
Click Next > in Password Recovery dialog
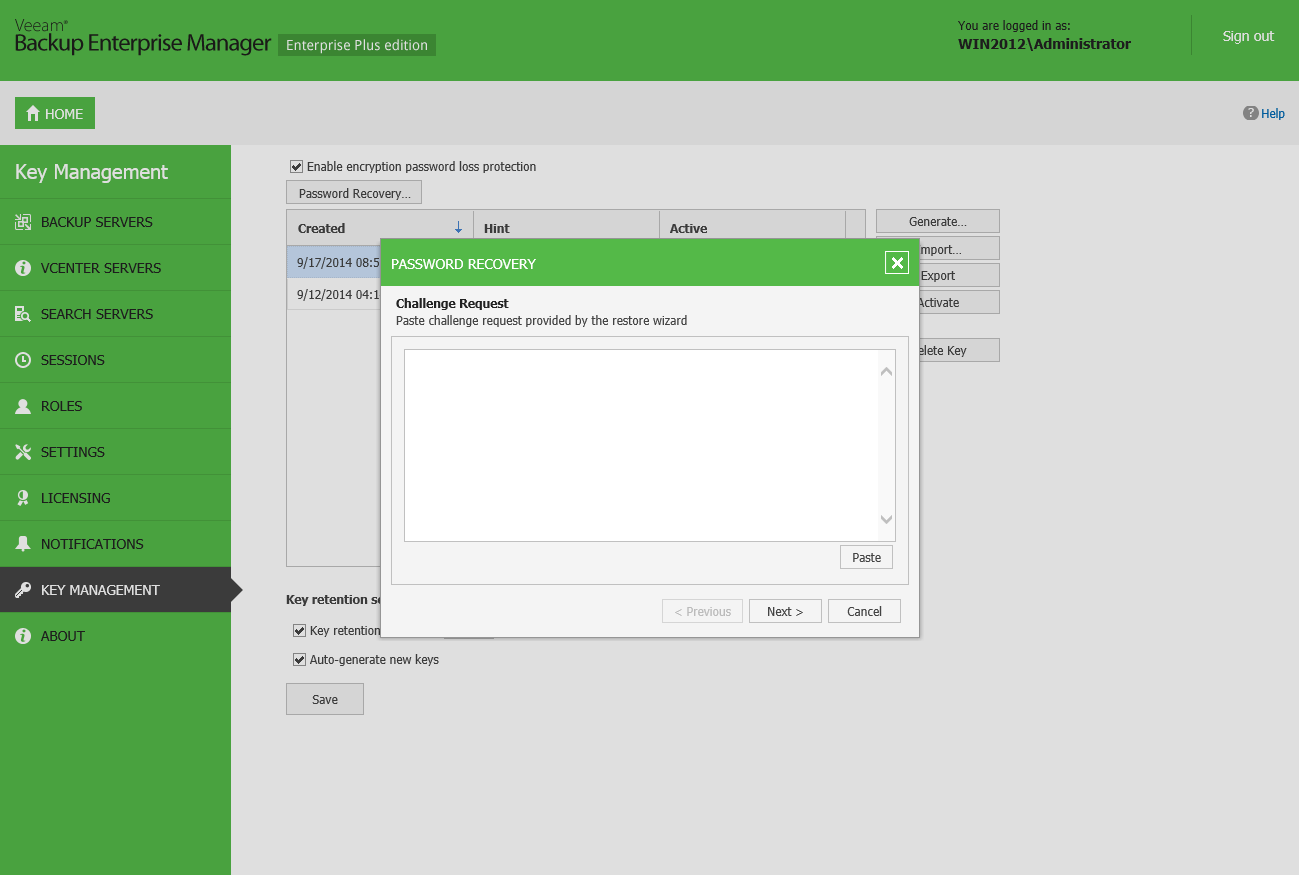(x=785, y=611)
